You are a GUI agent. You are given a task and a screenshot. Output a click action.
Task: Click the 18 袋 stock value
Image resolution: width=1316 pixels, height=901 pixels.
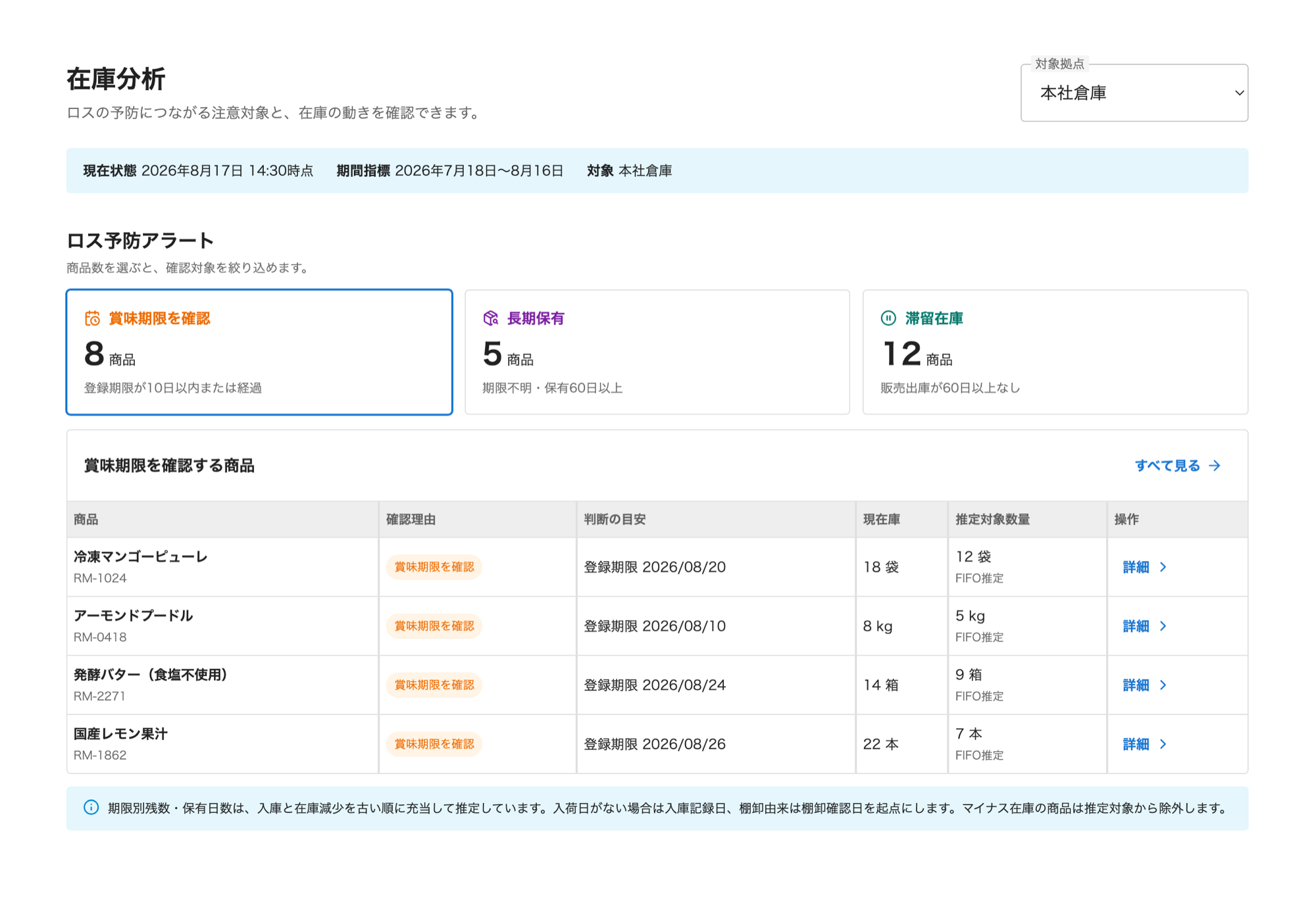click(x=881, y=567)
